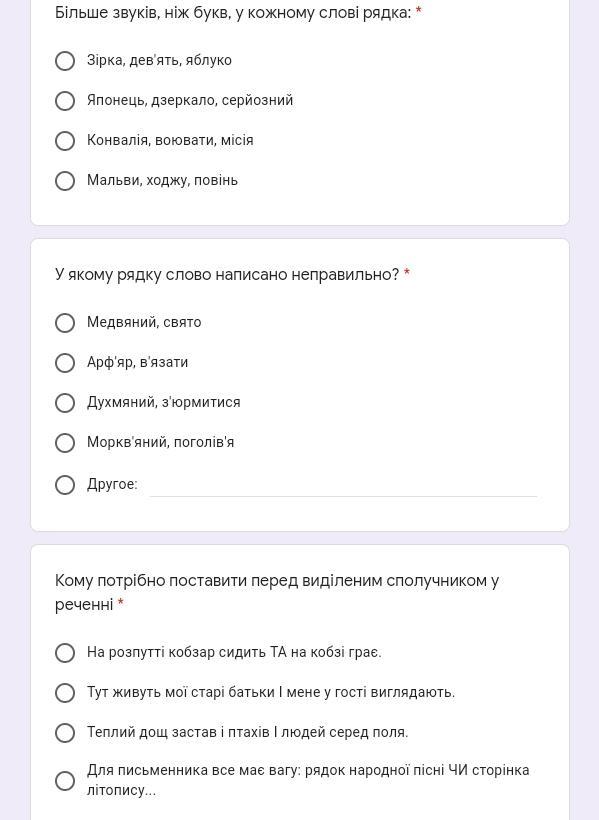Pick "Моркв'яний, поголів'я" radio button
This screenshot has height=820, width=599.
coord(65,442)
